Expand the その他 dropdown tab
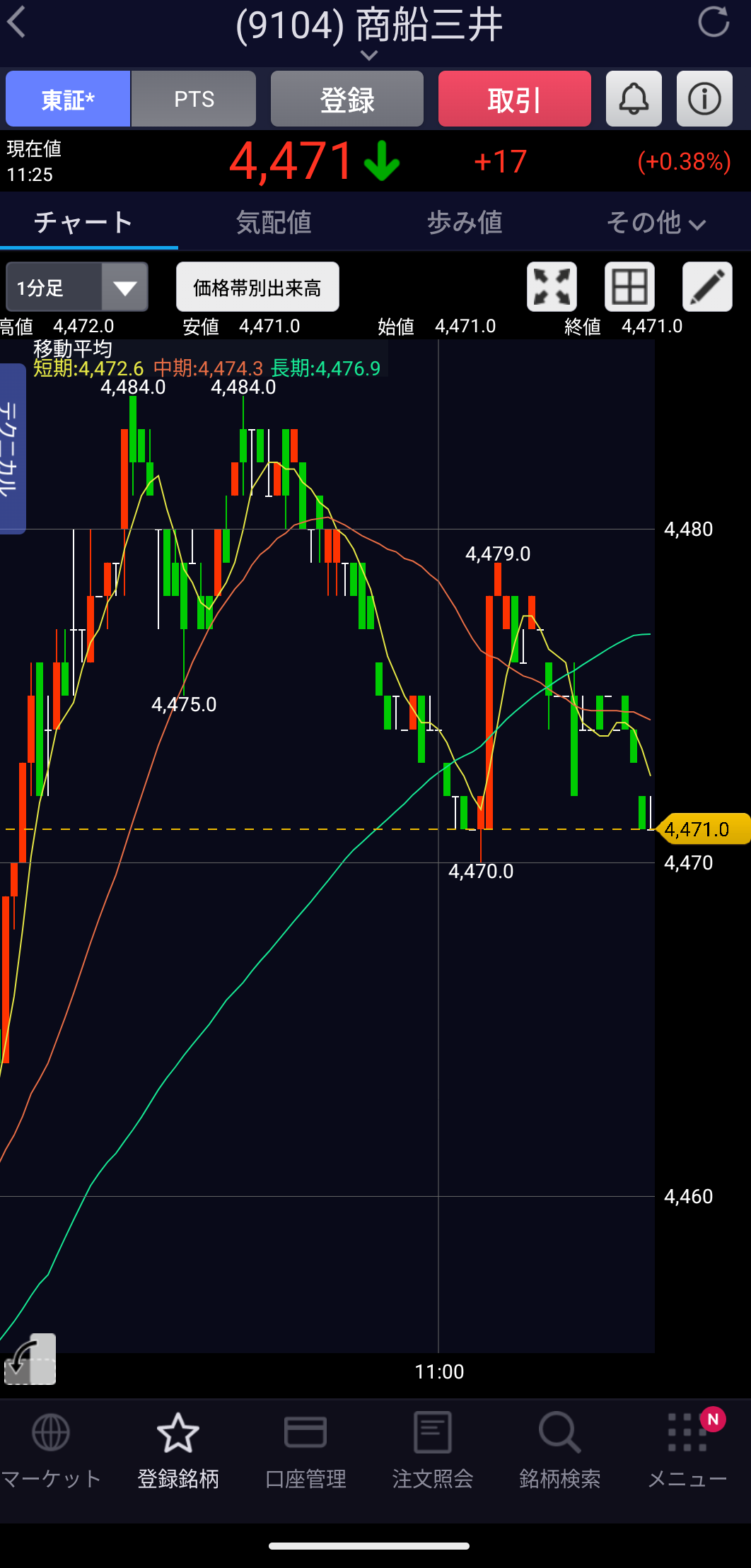 656,223
